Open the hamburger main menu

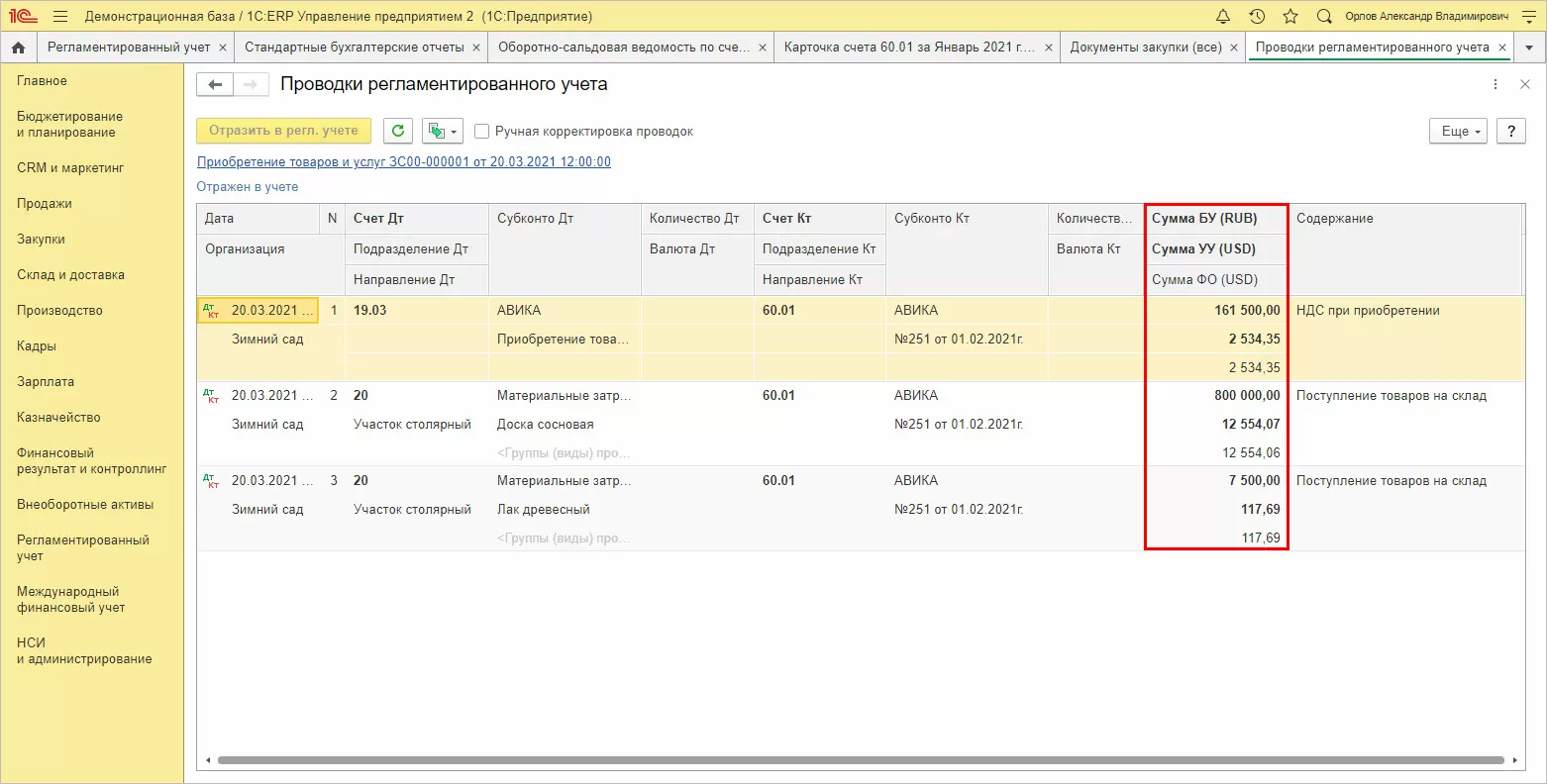coord(60,17)
